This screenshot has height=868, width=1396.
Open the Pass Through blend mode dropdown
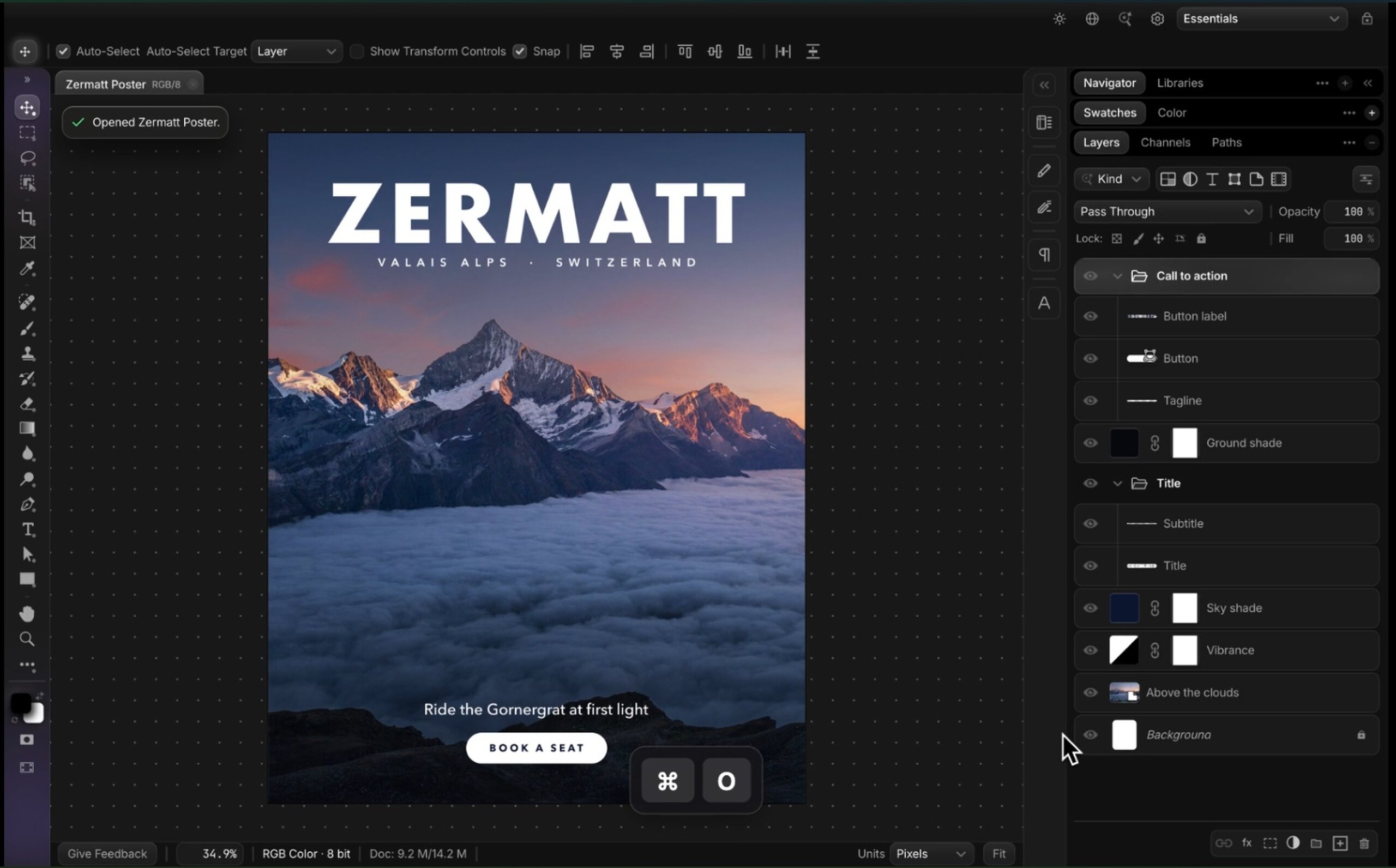click(1168, 212)
